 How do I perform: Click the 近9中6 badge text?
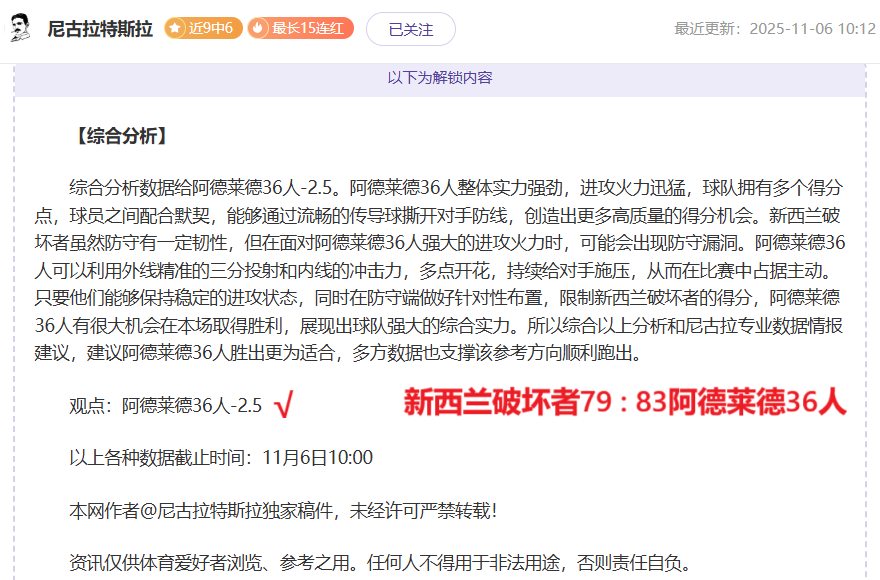[210, 28]
